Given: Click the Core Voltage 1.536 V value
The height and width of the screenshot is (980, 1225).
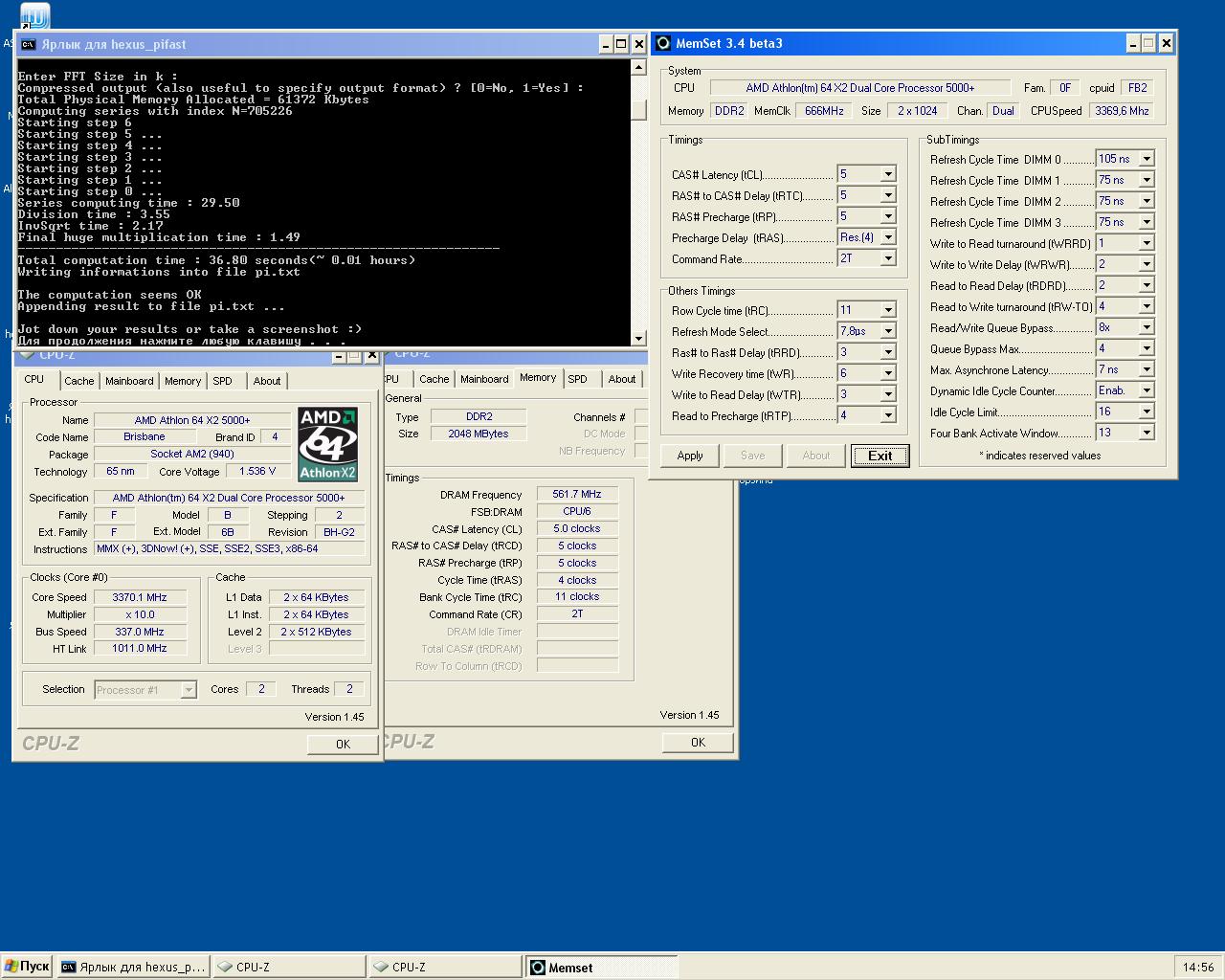Looking at the screenshot, I should point(258,472).
